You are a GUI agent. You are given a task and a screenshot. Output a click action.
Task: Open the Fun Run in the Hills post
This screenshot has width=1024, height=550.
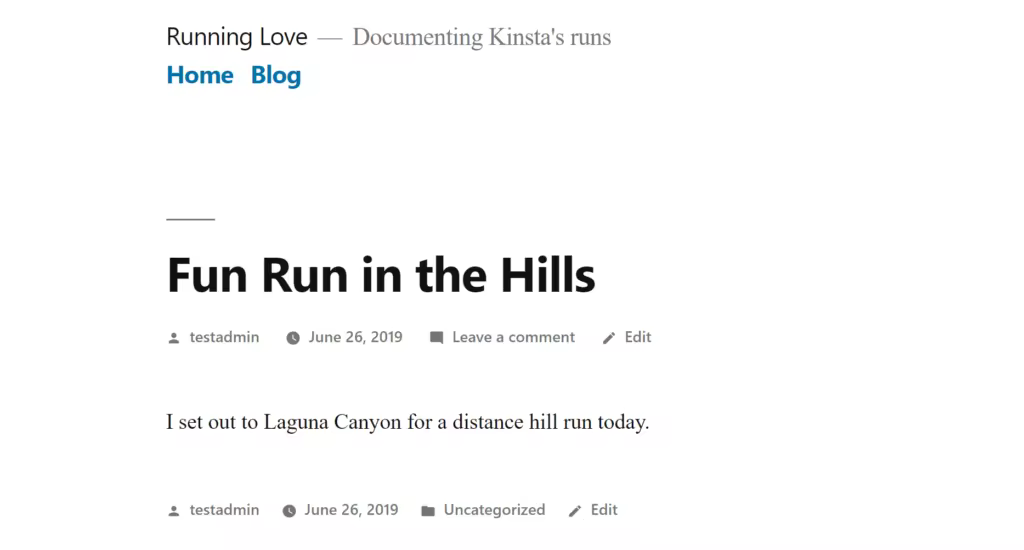(381, 275)
